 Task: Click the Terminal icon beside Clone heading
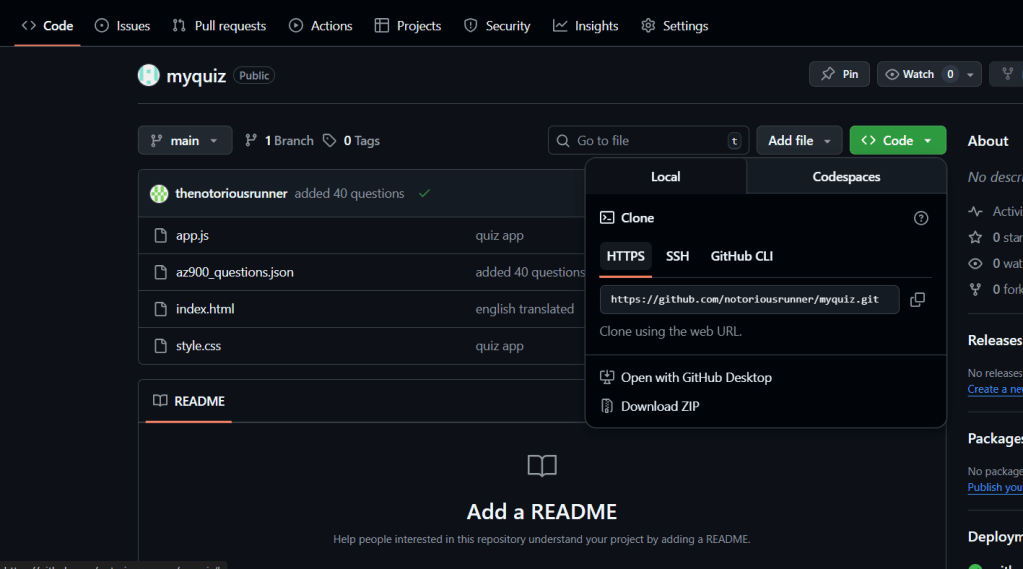(607, 217)
